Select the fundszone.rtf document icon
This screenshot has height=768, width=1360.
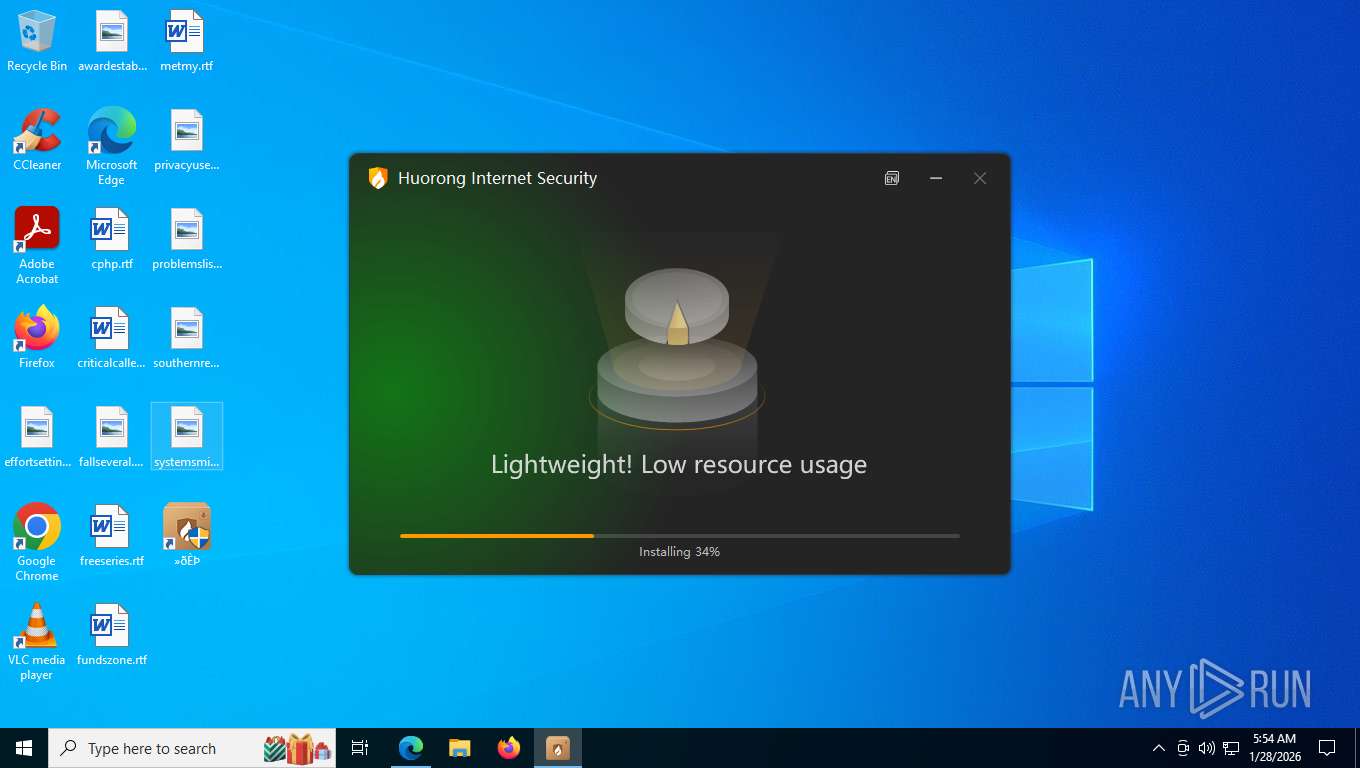112,635
